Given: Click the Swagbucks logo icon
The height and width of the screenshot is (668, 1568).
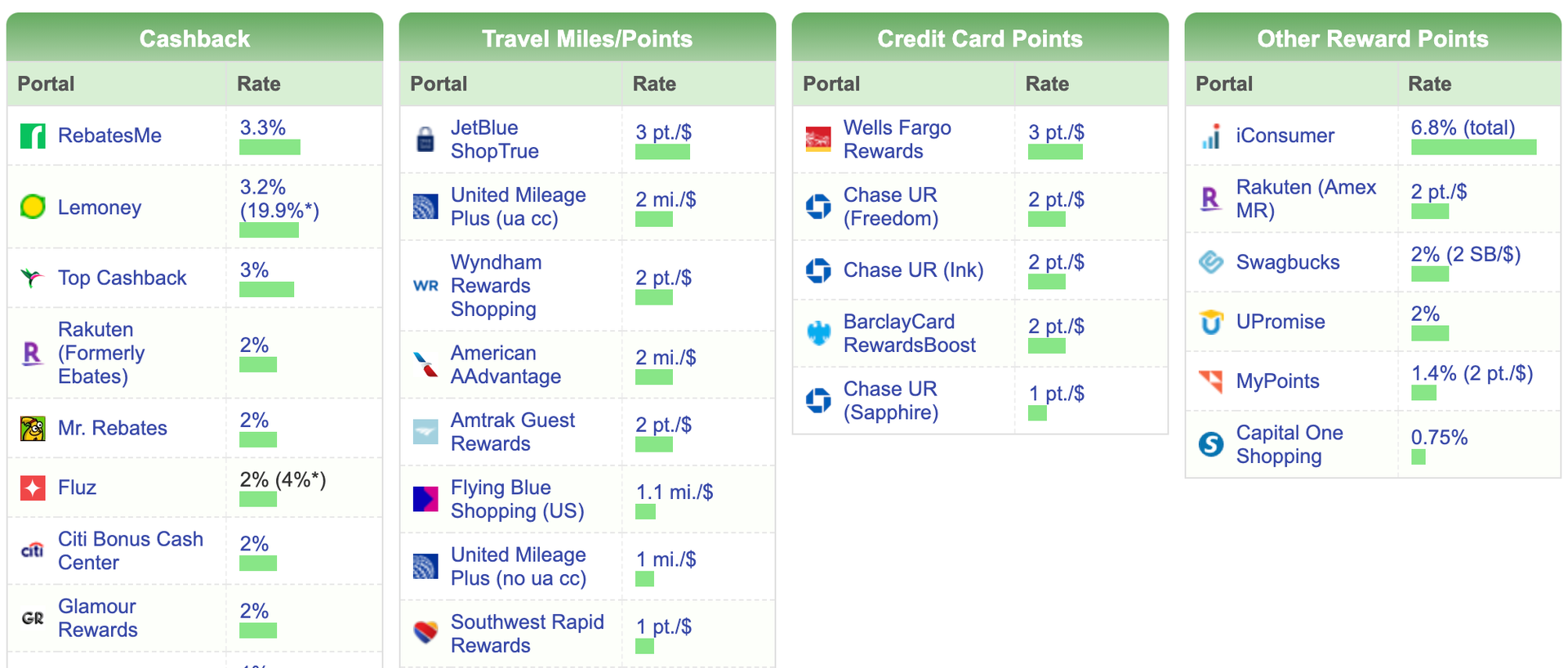Looking at the screenshot, I should [x=1209, y=261].
